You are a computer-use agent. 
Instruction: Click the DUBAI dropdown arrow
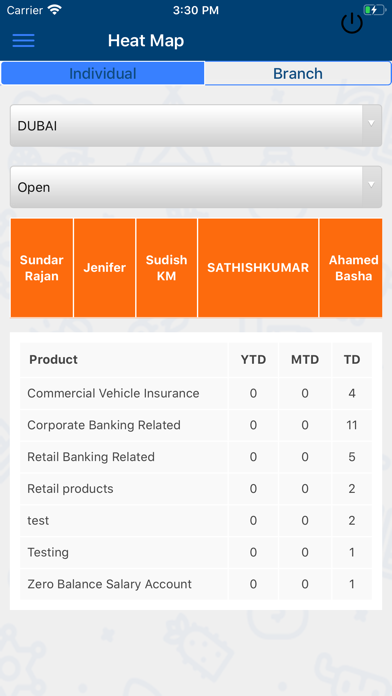click(372, 123)
